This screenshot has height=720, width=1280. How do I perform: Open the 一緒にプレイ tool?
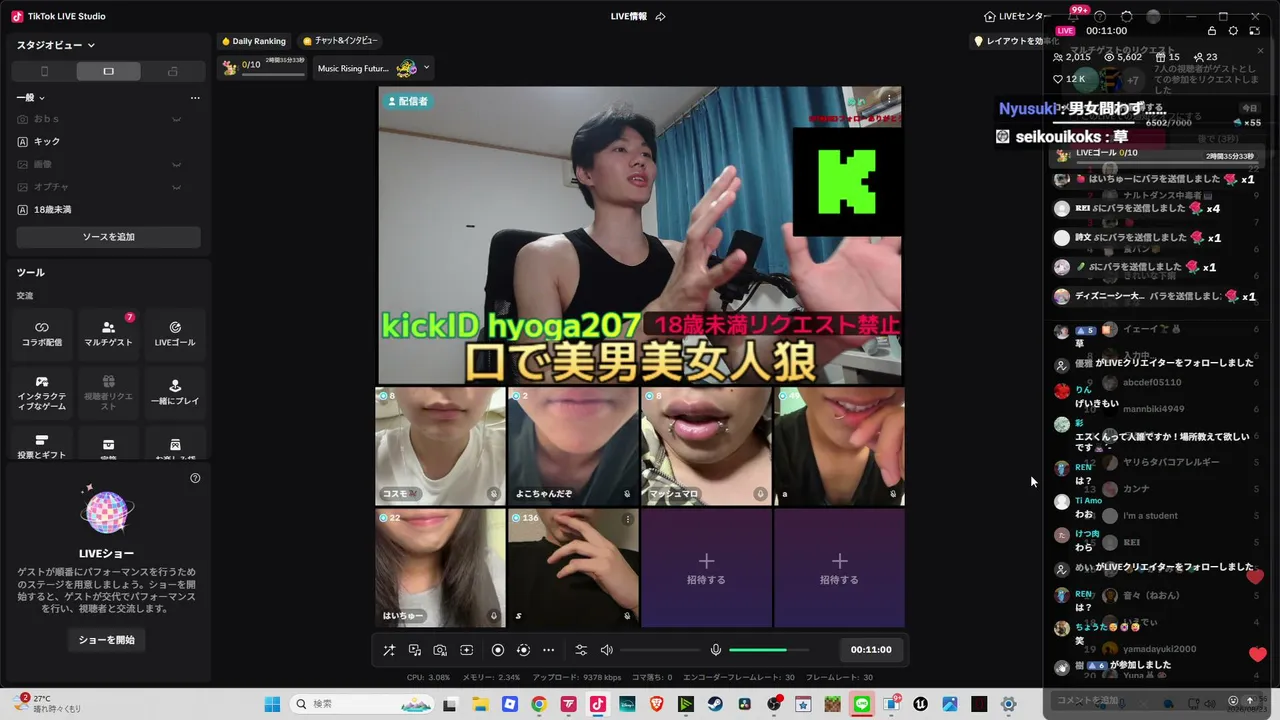click(175, 391)
